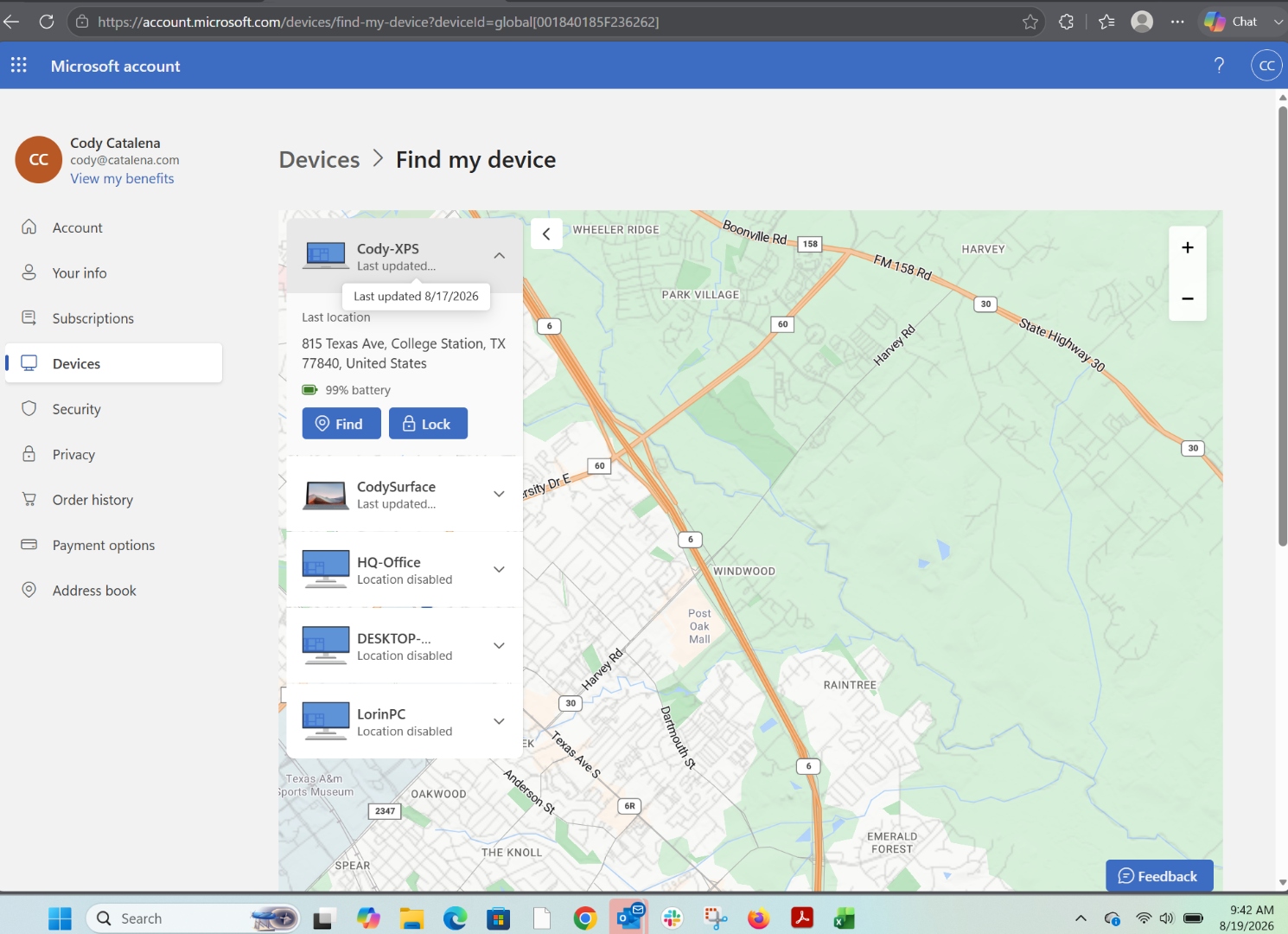This screenshot has height=934, width=1288.
Task: Click the browser back arrow
Action: tap(11, 22)
